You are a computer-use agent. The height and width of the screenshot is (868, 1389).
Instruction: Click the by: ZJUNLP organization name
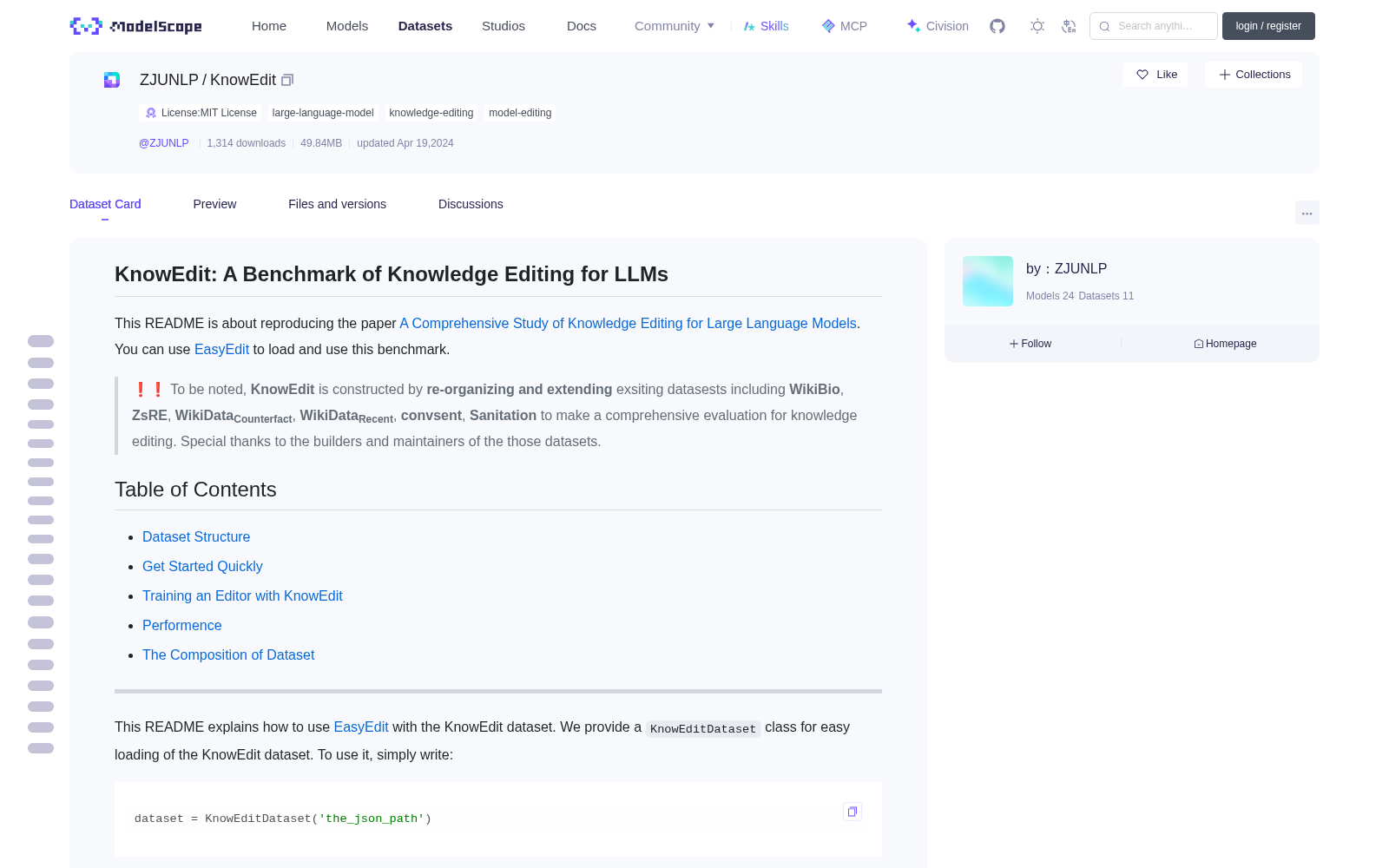[x=1066, y=268]
